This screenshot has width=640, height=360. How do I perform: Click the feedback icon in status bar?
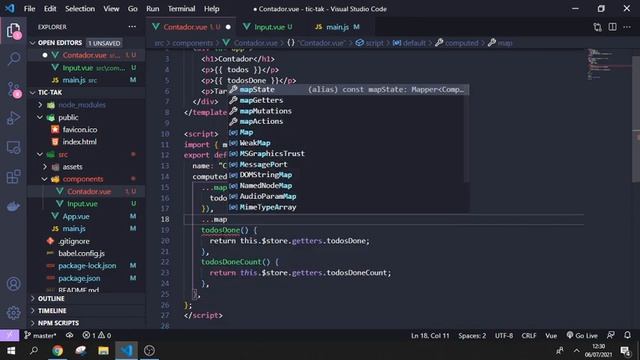click(611, 335)
